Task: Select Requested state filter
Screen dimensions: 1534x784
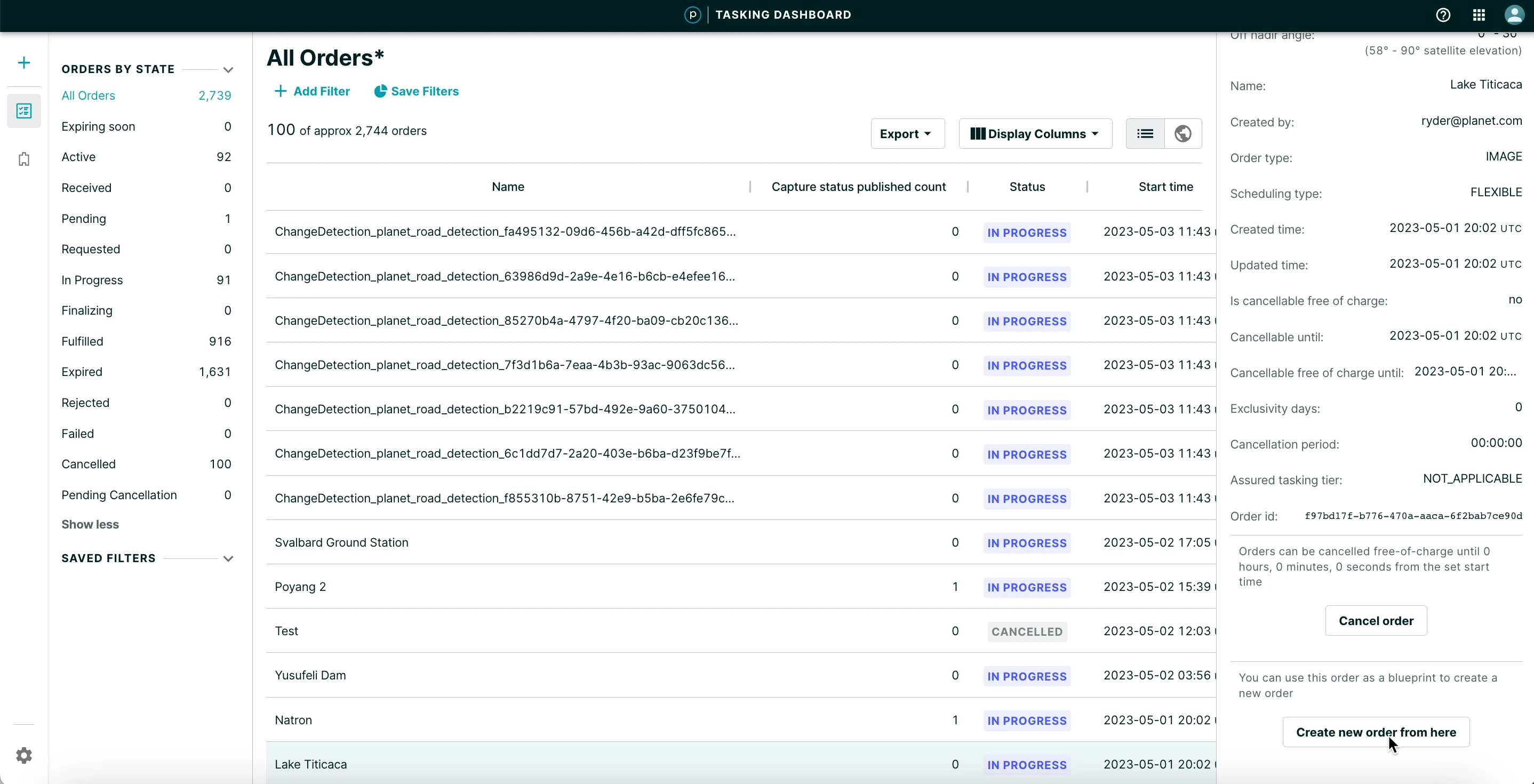Action: pos(146,249)
